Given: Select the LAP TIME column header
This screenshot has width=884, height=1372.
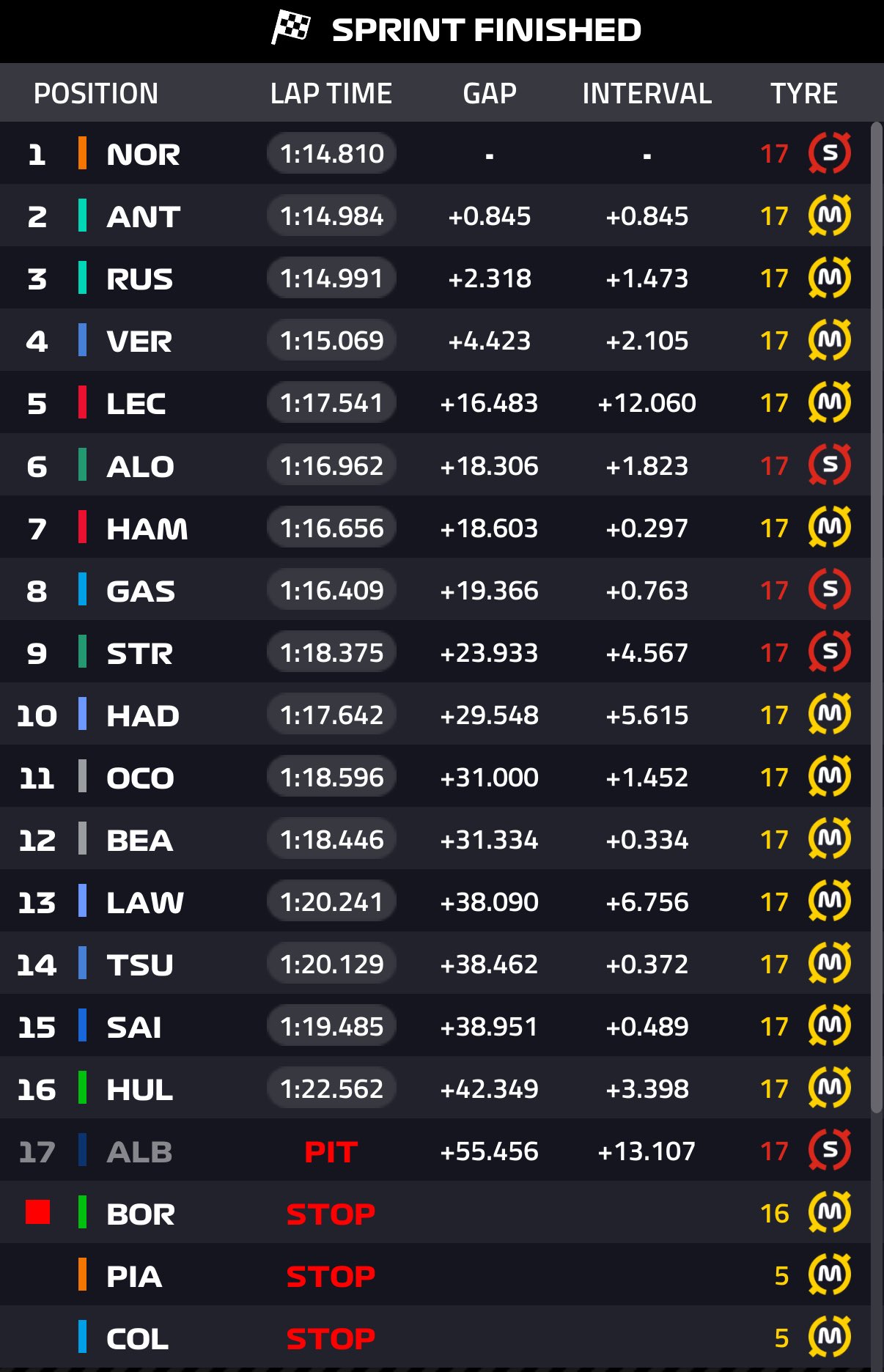Looking at the screenshot, I should coord(331,94).
